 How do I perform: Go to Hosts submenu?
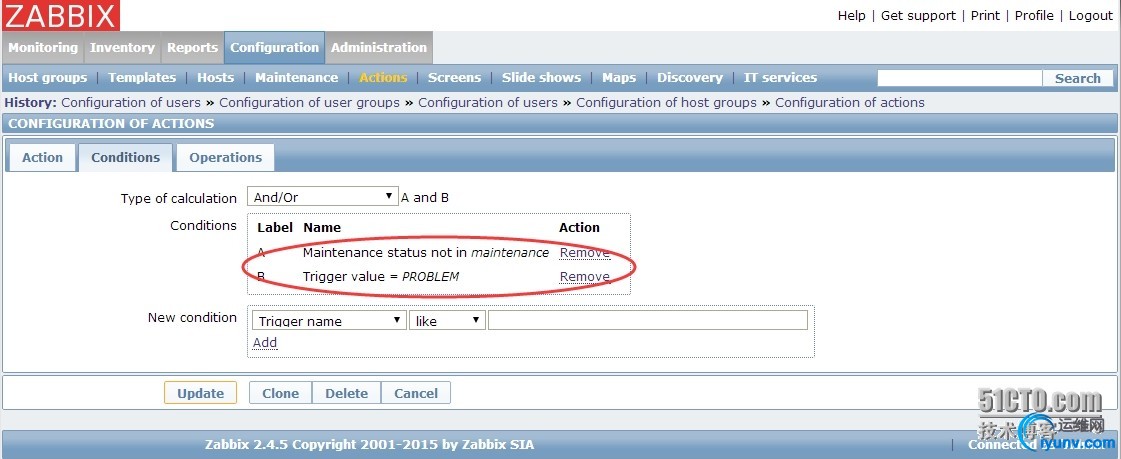[215, 78]
